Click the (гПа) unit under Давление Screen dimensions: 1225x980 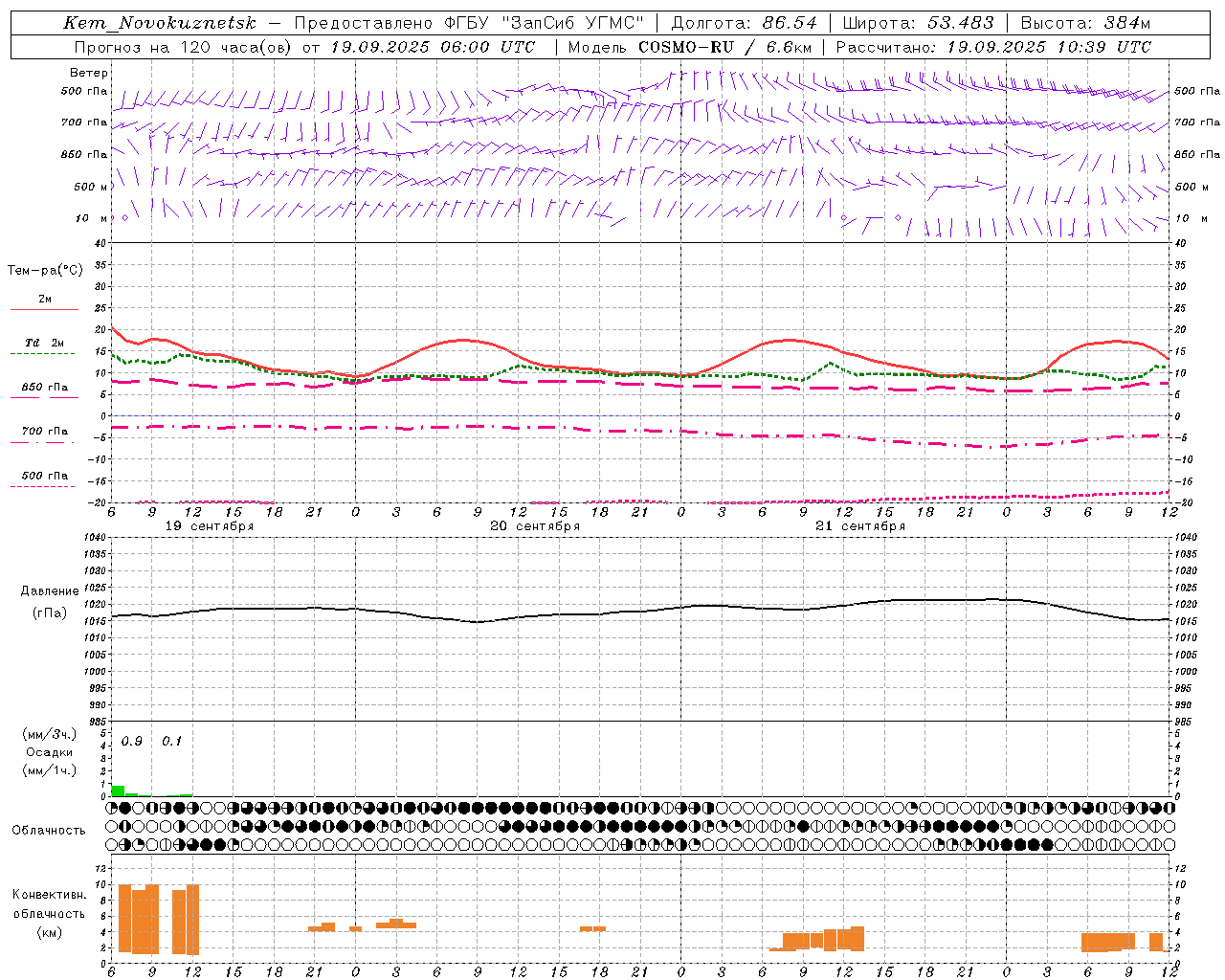pos(50,612)
